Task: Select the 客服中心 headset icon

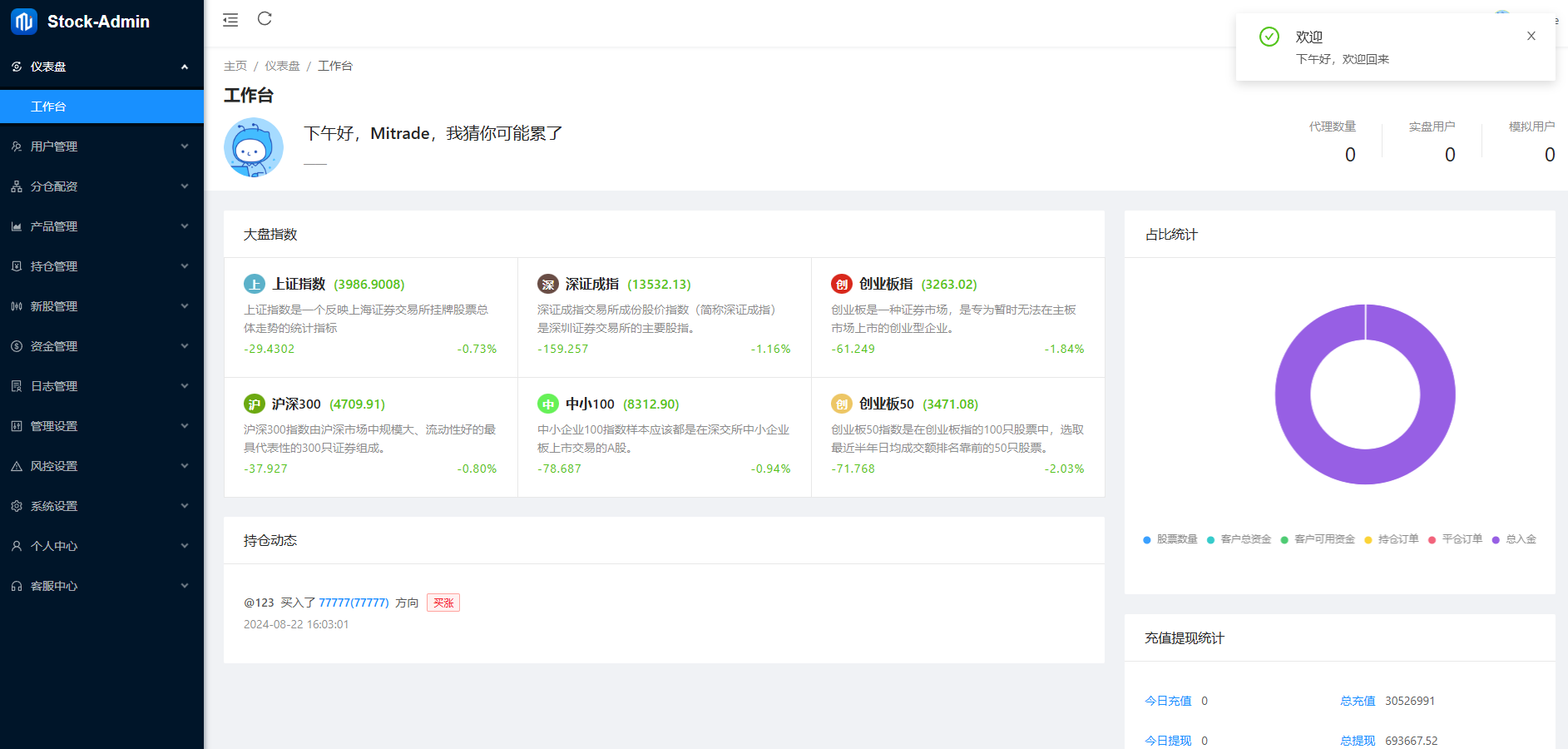Action: 16,585
